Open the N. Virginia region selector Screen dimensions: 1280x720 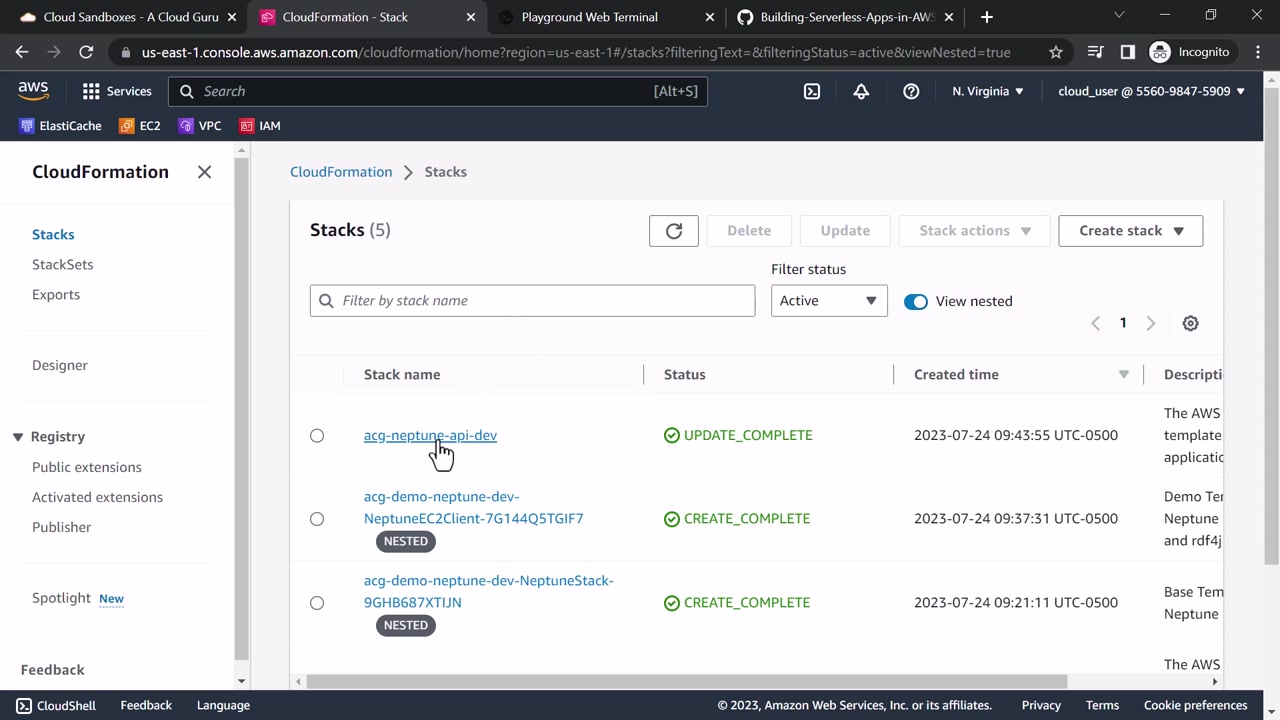click(987, 91)
